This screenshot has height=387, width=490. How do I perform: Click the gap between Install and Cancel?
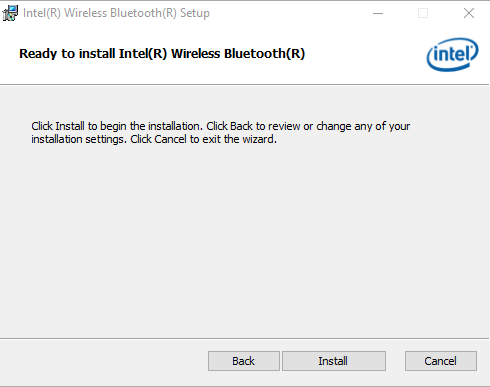pyautogui.click(x=395, y=361)
